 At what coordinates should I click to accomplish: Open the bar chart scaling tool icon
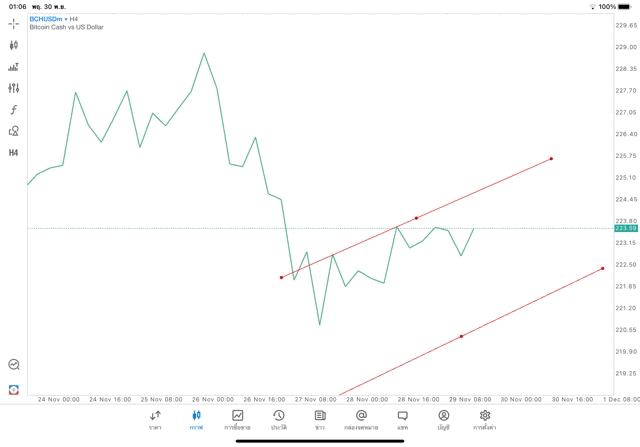[14, 67]
